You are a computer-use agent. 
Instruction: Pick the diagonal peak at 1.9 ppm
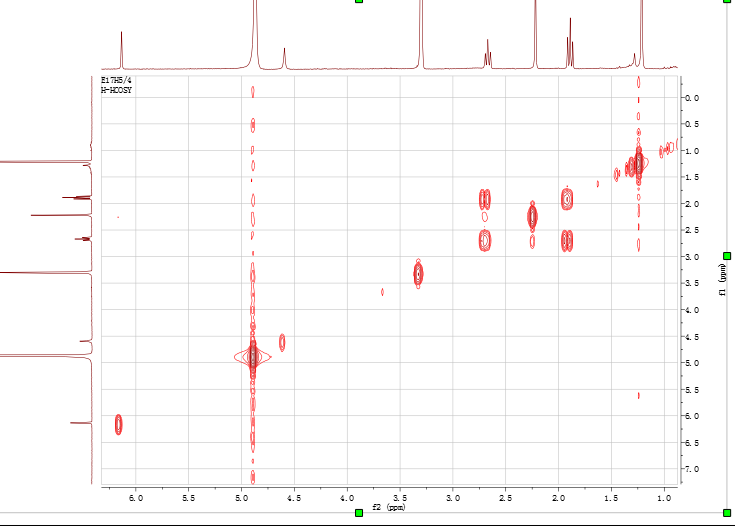click(567, 198)
